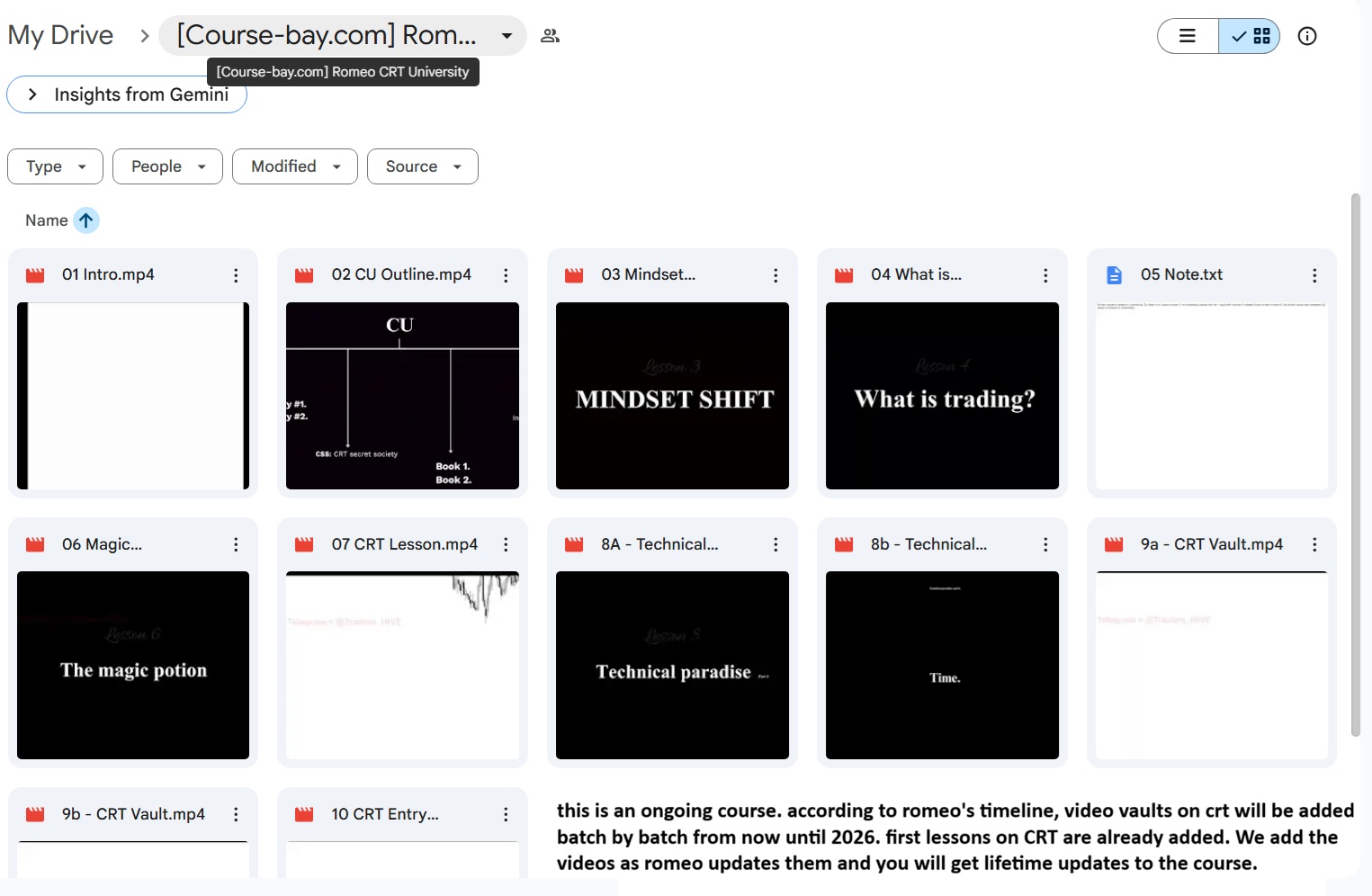Reverse the Name sort direction arrow
The width and height of the screenshot is (1372, 896).
86,220
